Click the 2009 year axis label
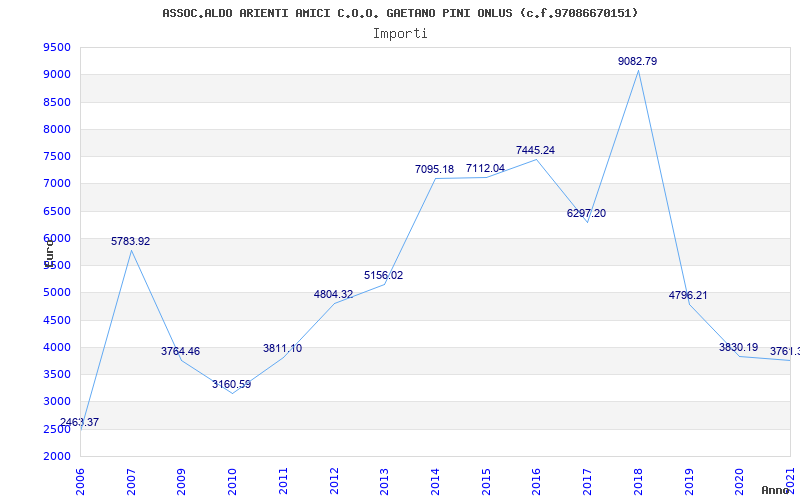800x500 pixels. coord(181,481)
